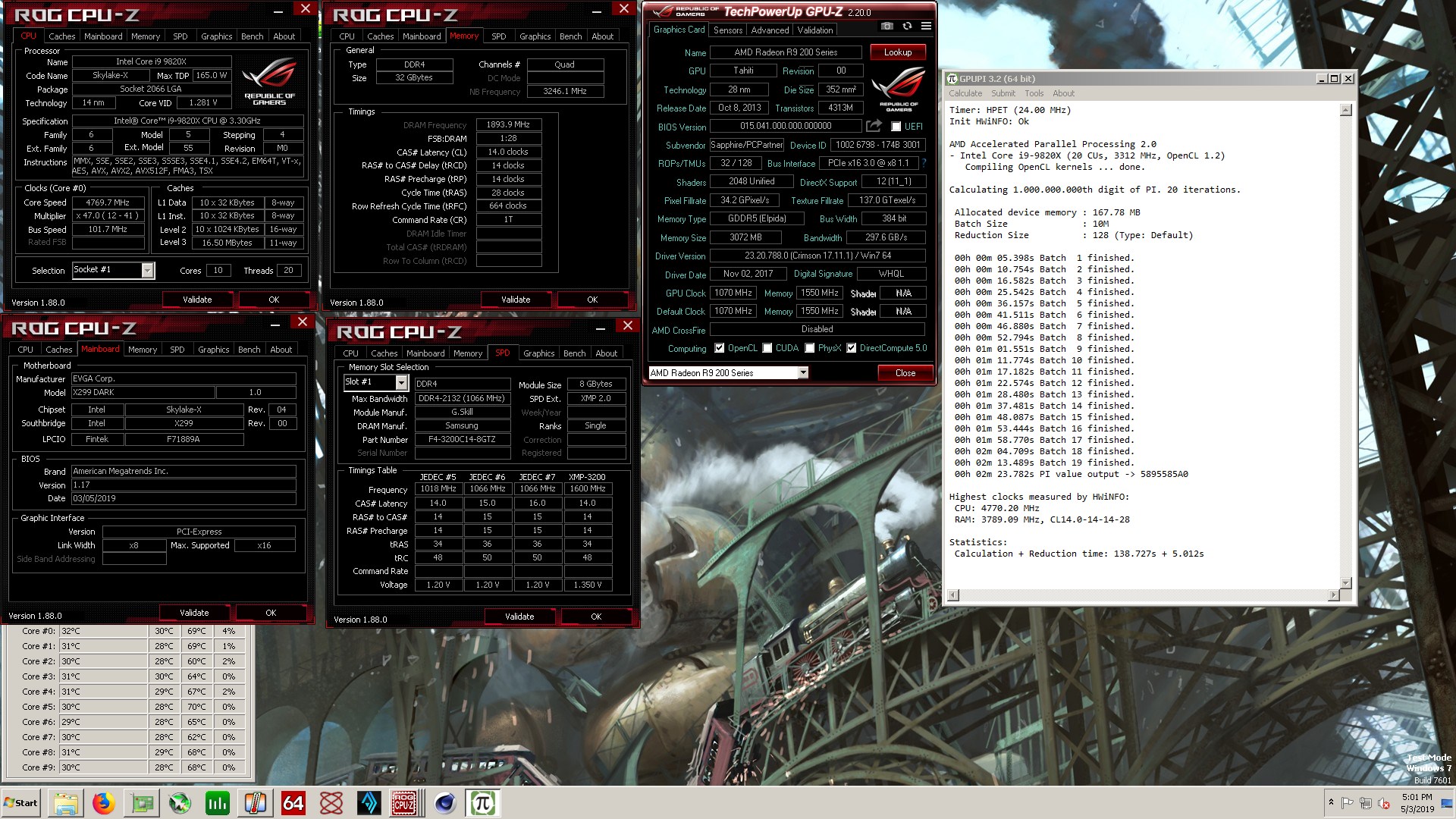This screenshot has width=1456, height=819.
Task: Click OK in CPU-Z SPD window
Action: (x=596, y=617)
